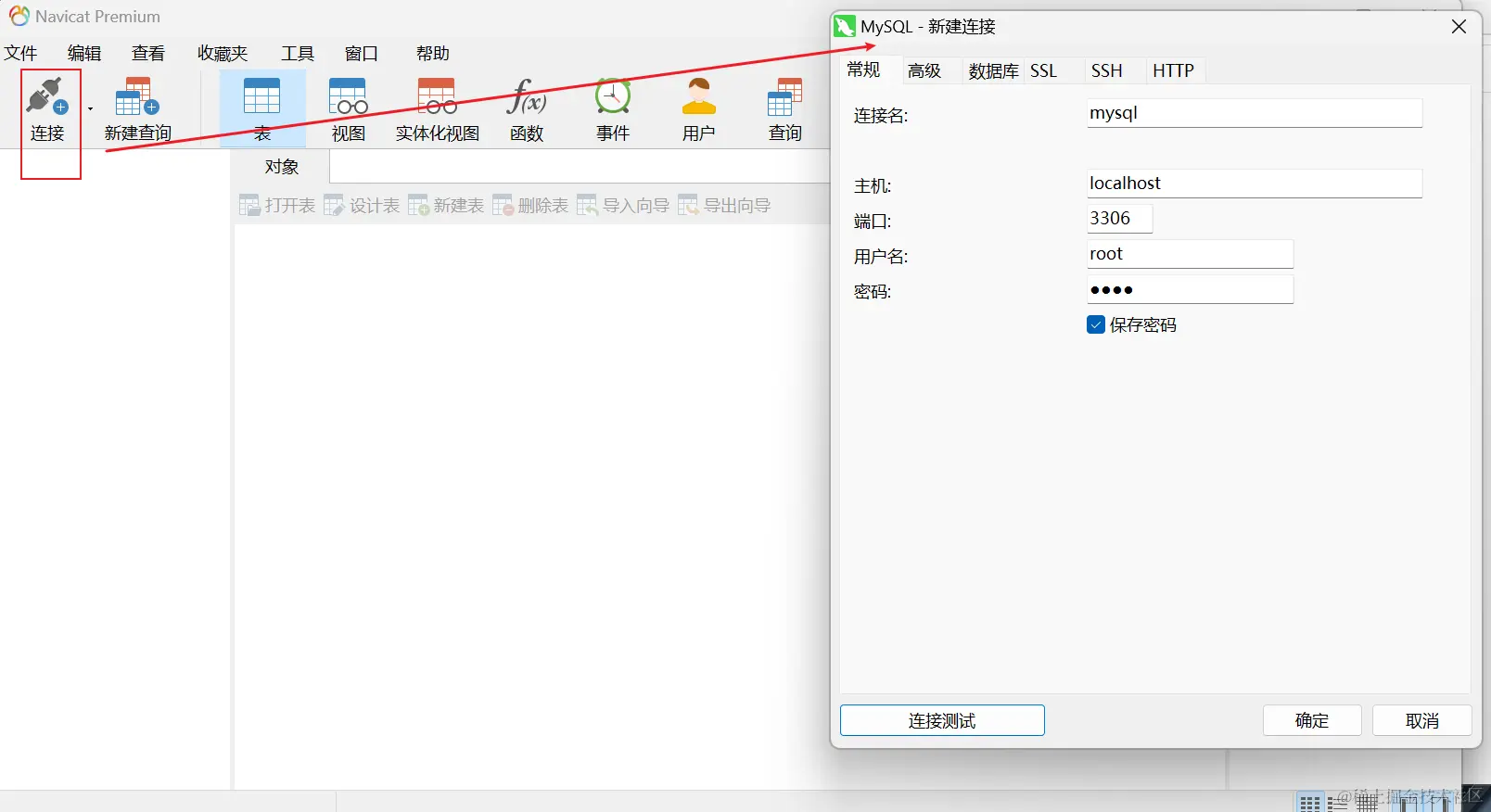Select the 对象 tab
The image size is (1491, 812).
tap(282, 167)
